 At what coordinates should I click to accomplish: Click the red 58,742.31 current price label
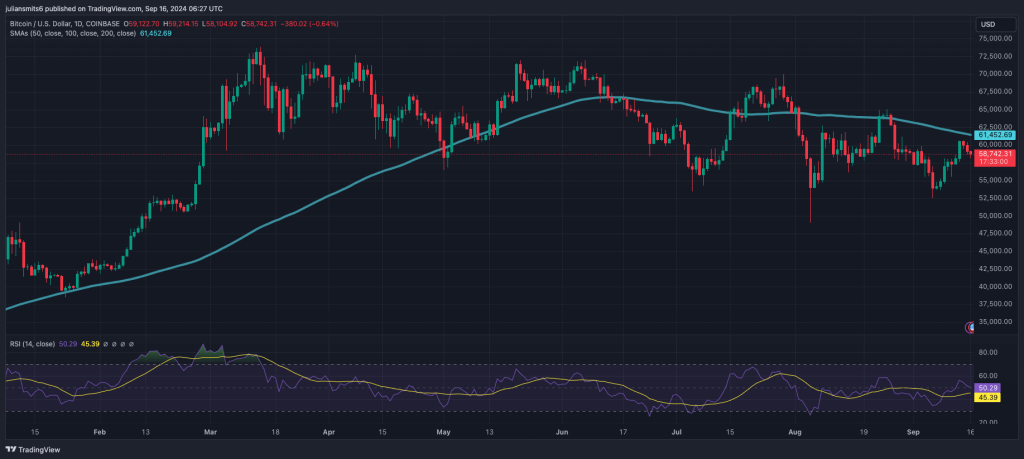click(x=995, y=153)
